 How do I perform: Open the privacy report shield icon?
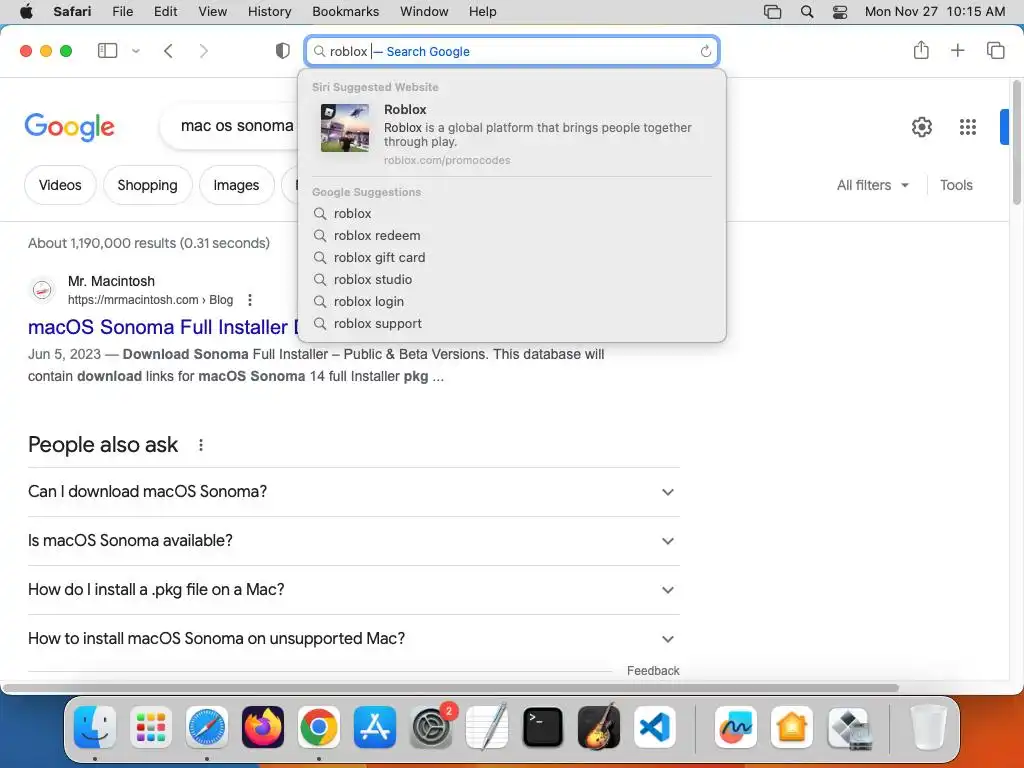point(282,51)
